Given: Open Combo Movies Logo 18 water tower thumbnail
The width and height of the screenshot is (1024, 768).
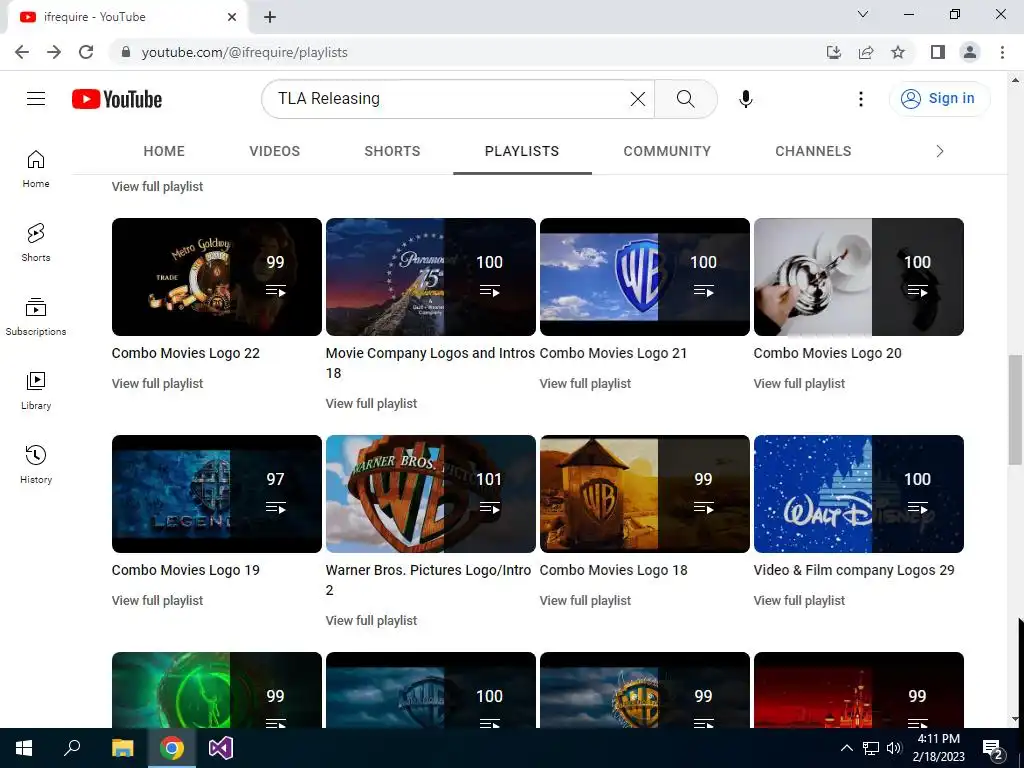Looking at the screenshot, I should click(645, 494).
